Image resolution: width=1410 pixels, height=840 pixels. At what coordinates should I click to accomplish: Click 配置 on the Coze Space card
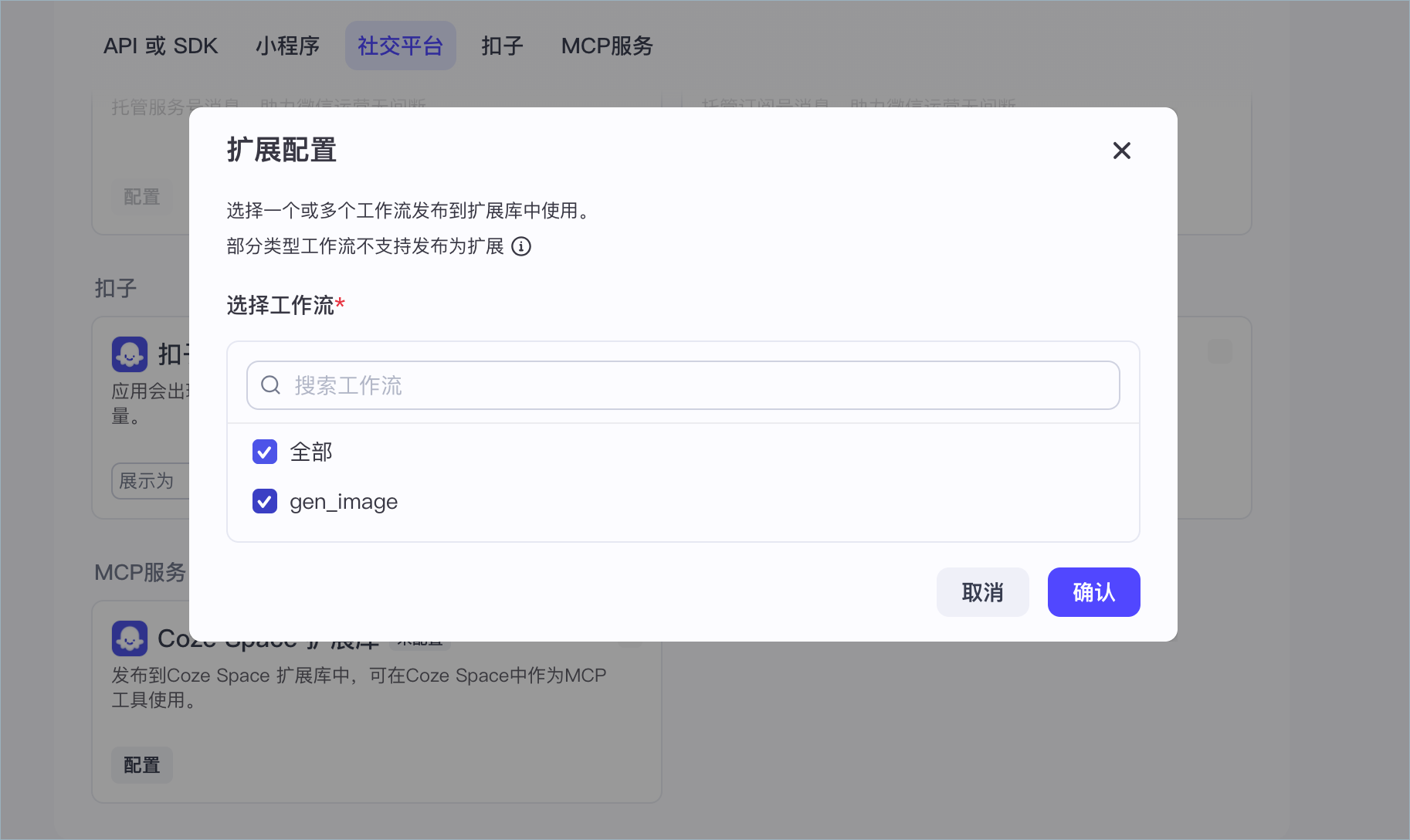click(142, 765)
